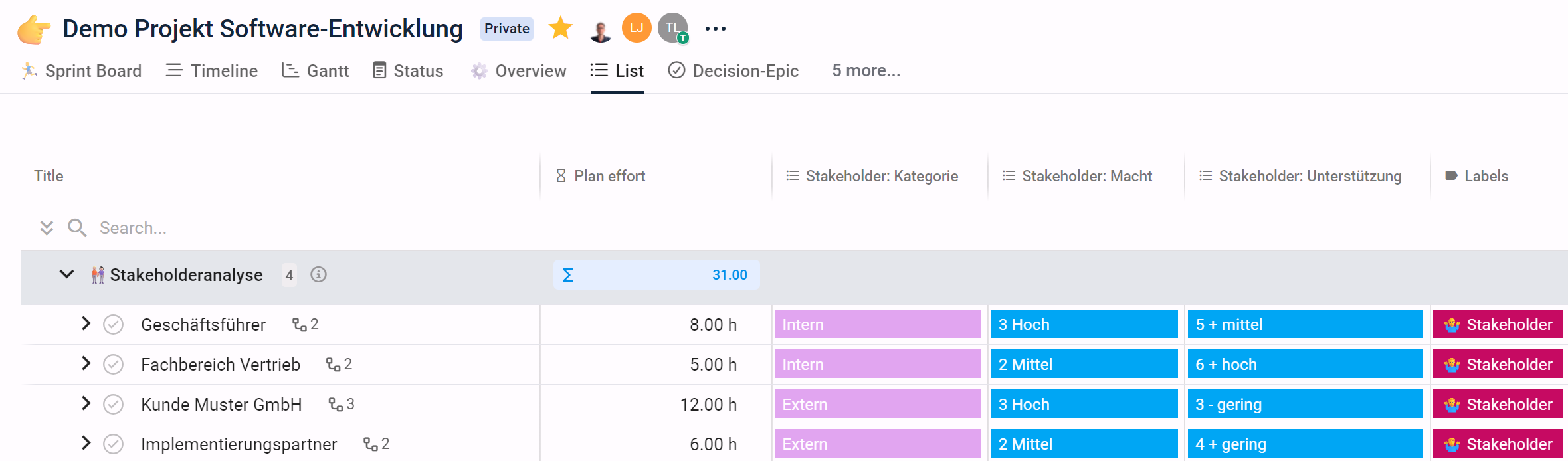Switch to the Decision-Epic tab
1568x461 pixels.
734,71
